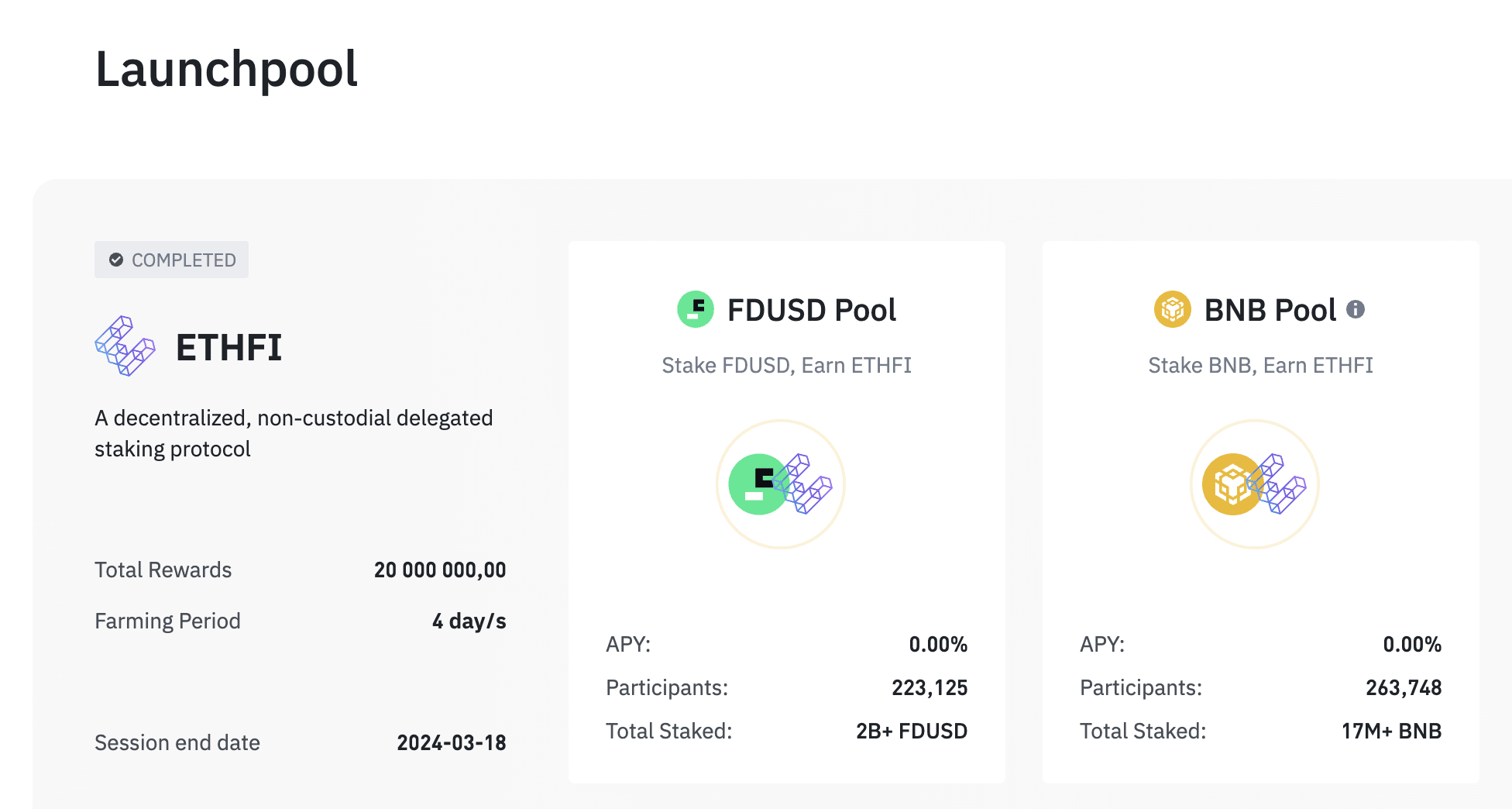Image resolution: width=1512 pixels, height=809 pixels.
Task: Open the FDUSD Pool title
Action: [x=811, y=310]
